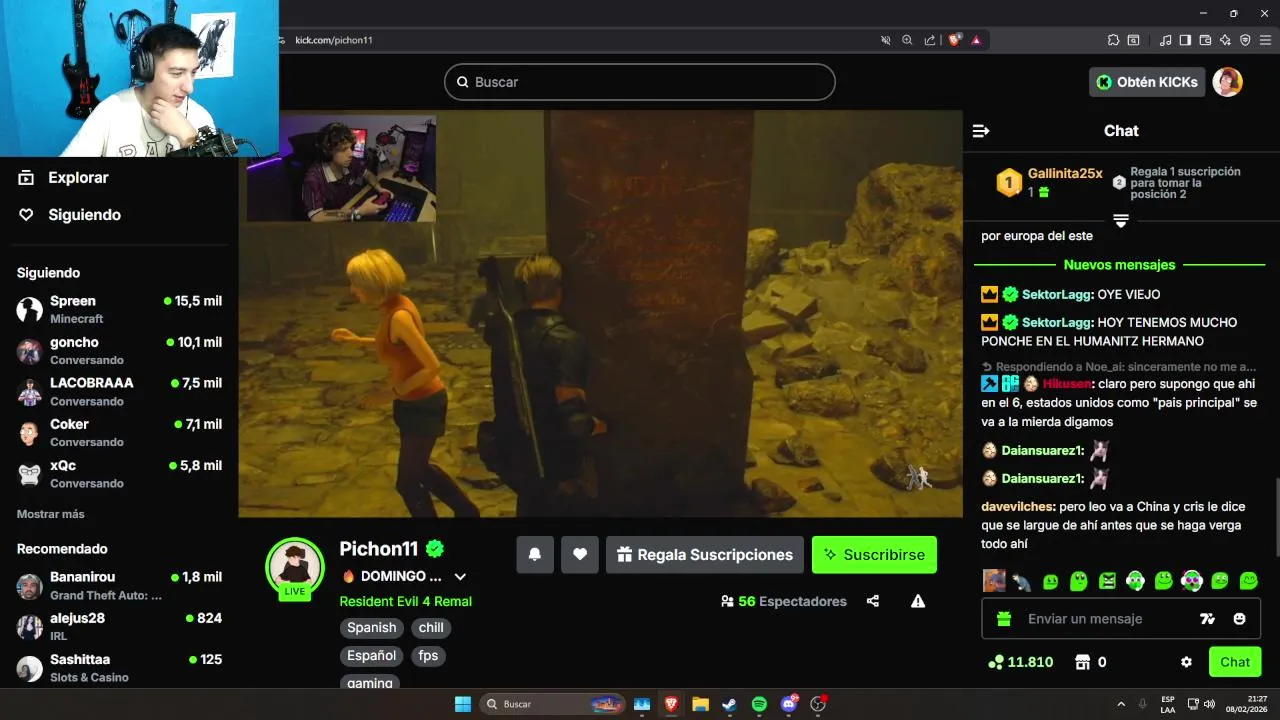Open Spotify from the taskbar
The width and height of the screenshot is (1280, 720).
(x=759, y=704)
